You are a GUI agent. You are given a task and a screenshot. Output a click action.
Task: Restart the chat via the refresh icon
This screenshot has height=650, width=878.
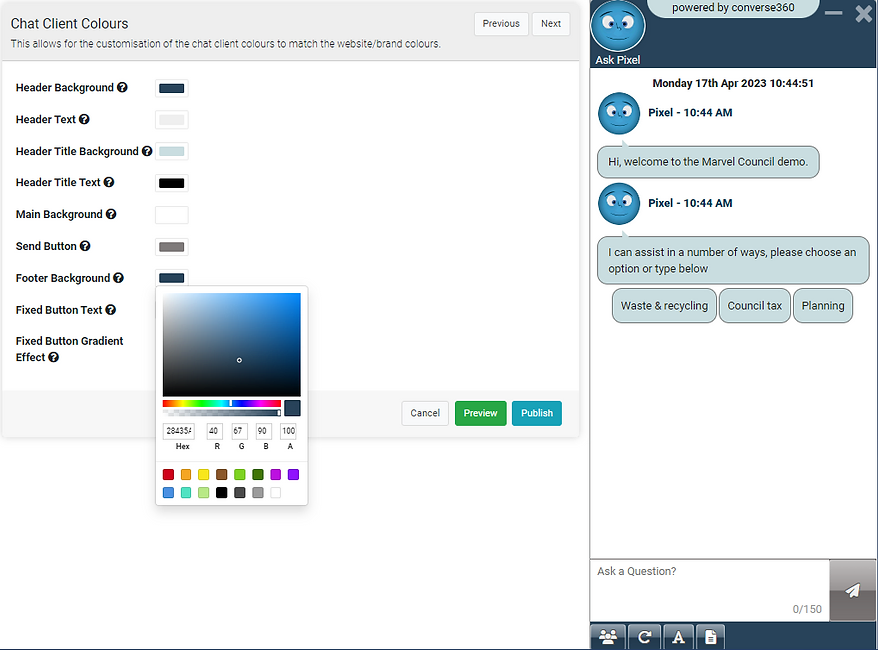[x=643, y=636]
